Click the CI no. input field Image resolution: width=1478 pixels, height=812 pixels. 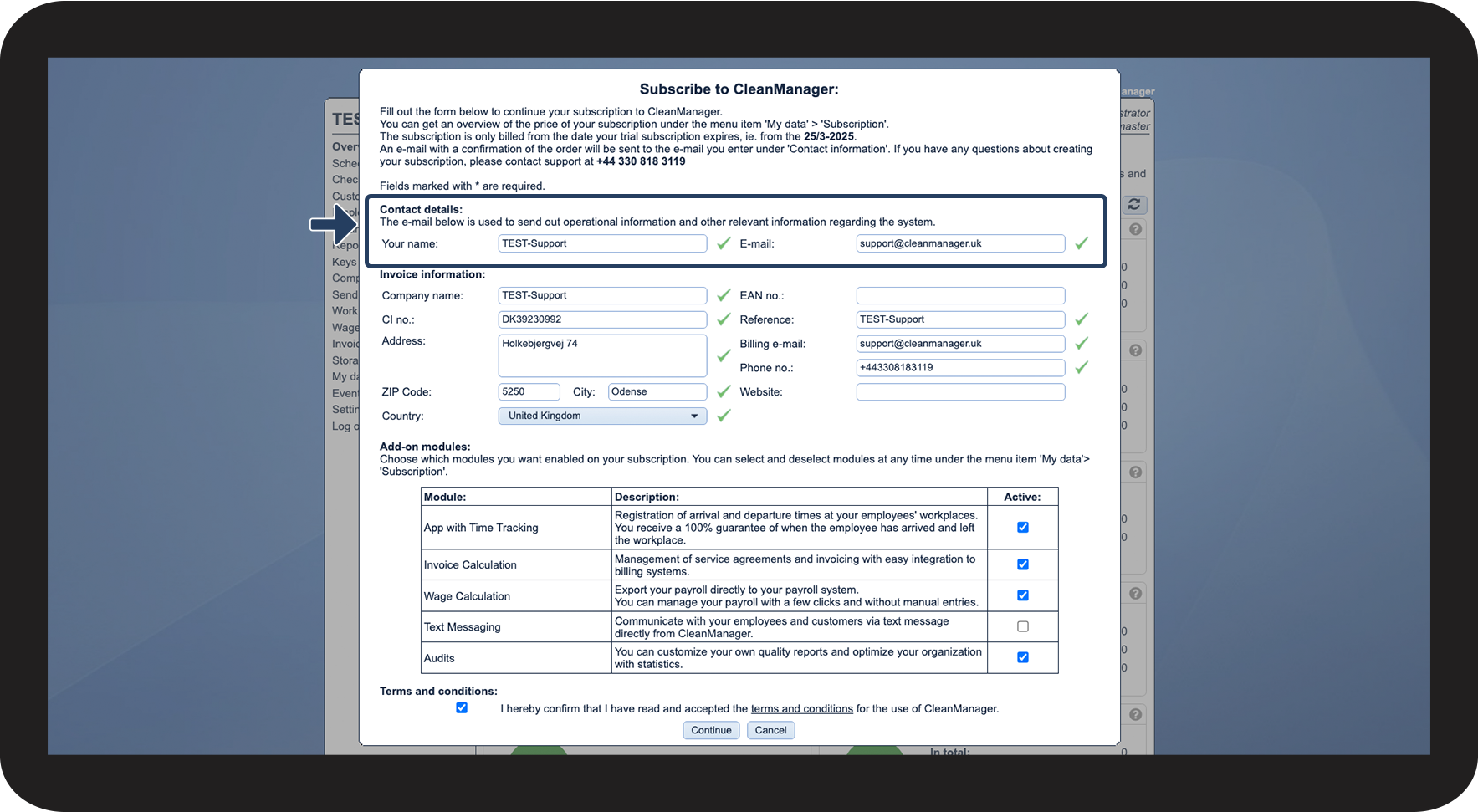click(x=602, y=319)
